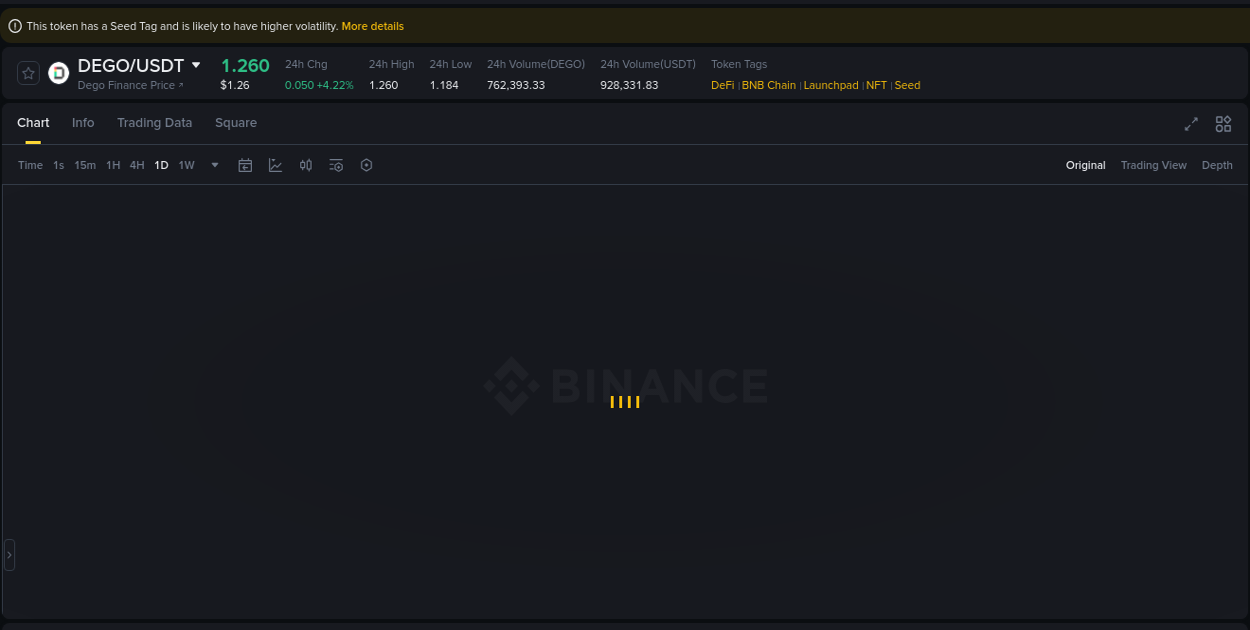Toggle DEGO/USDT as a favorite

pos(28,72)
